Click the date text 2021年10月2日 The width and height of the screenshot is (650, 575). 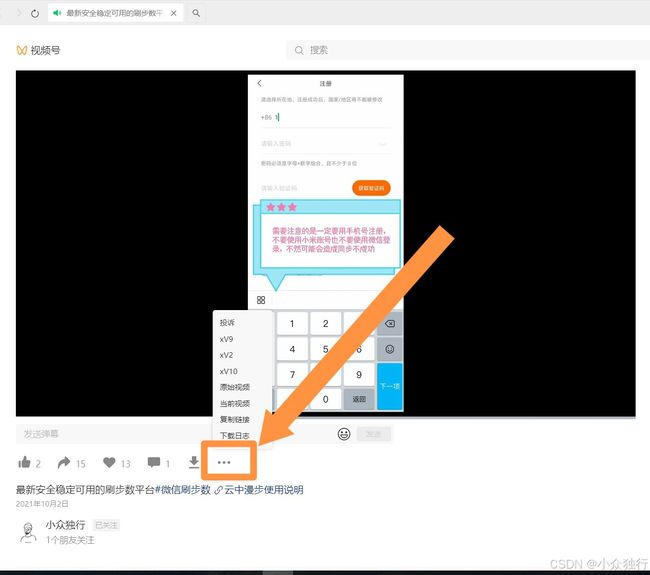[x=42, y=504]
